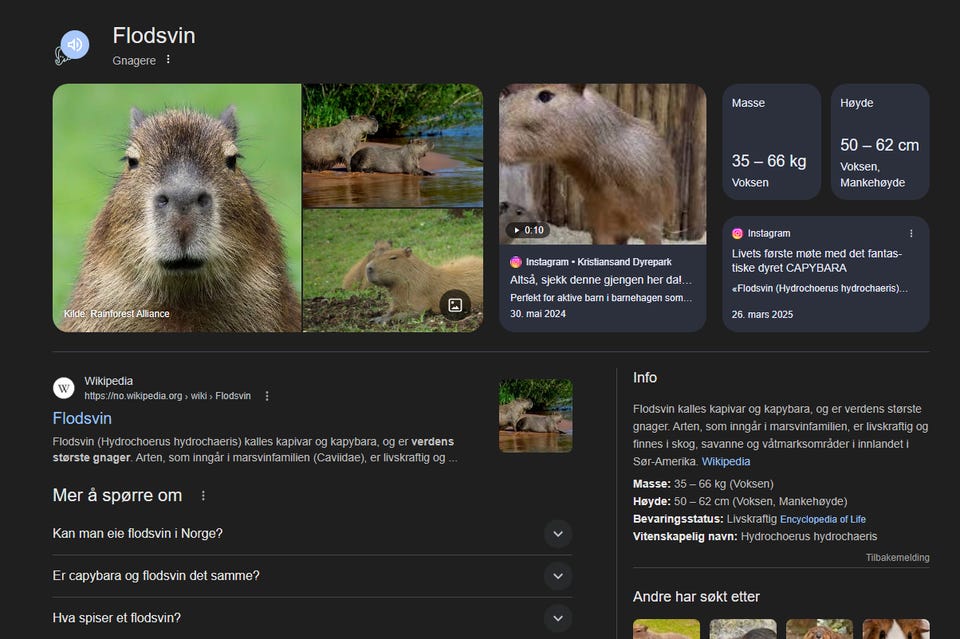This screenshot has width=960, height=639.
Task: Follow the Wikipedia link in Info panel
Action: 725,461
